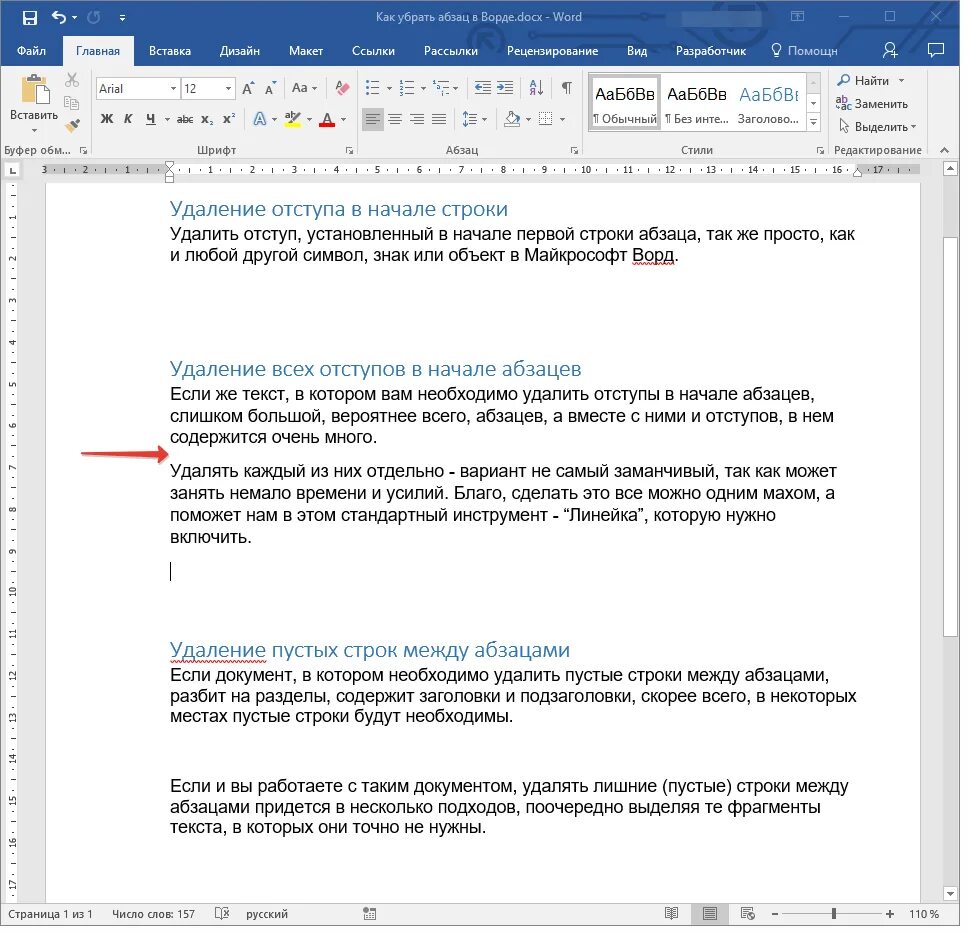Click the Sort A-Z icon

coord(536,88)
